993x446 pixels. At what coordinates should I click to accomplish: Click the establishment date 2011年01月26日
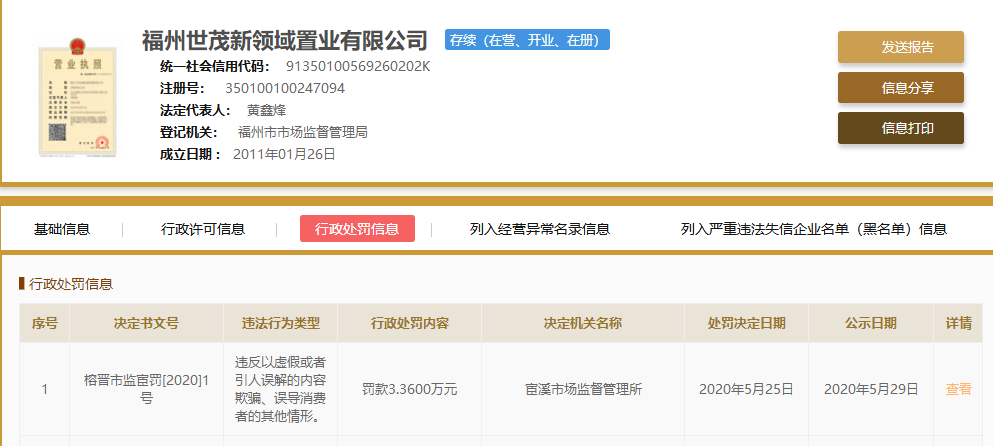(284, 154)
